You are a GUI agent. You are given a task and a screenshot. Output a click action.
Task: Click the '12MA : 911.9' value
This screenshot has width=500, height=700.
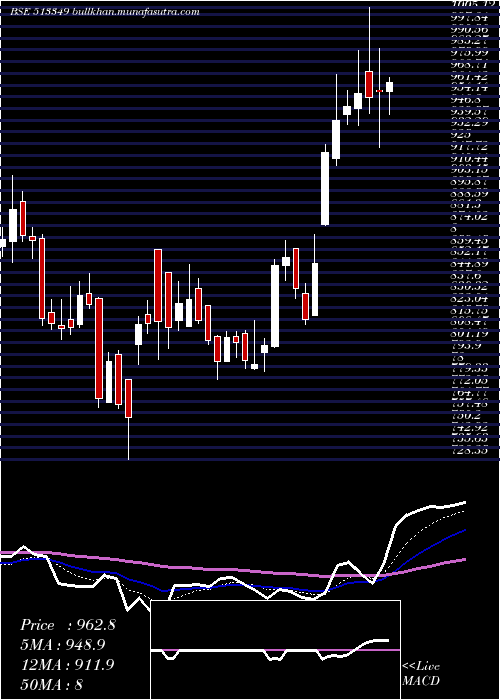pyautogui.click(x=67, y=665)
